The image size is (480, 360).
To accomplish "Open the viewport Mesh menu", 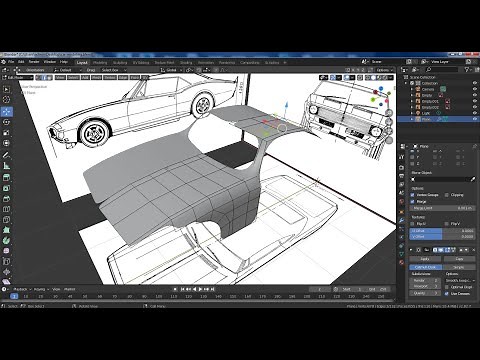I will pos(96,78).
